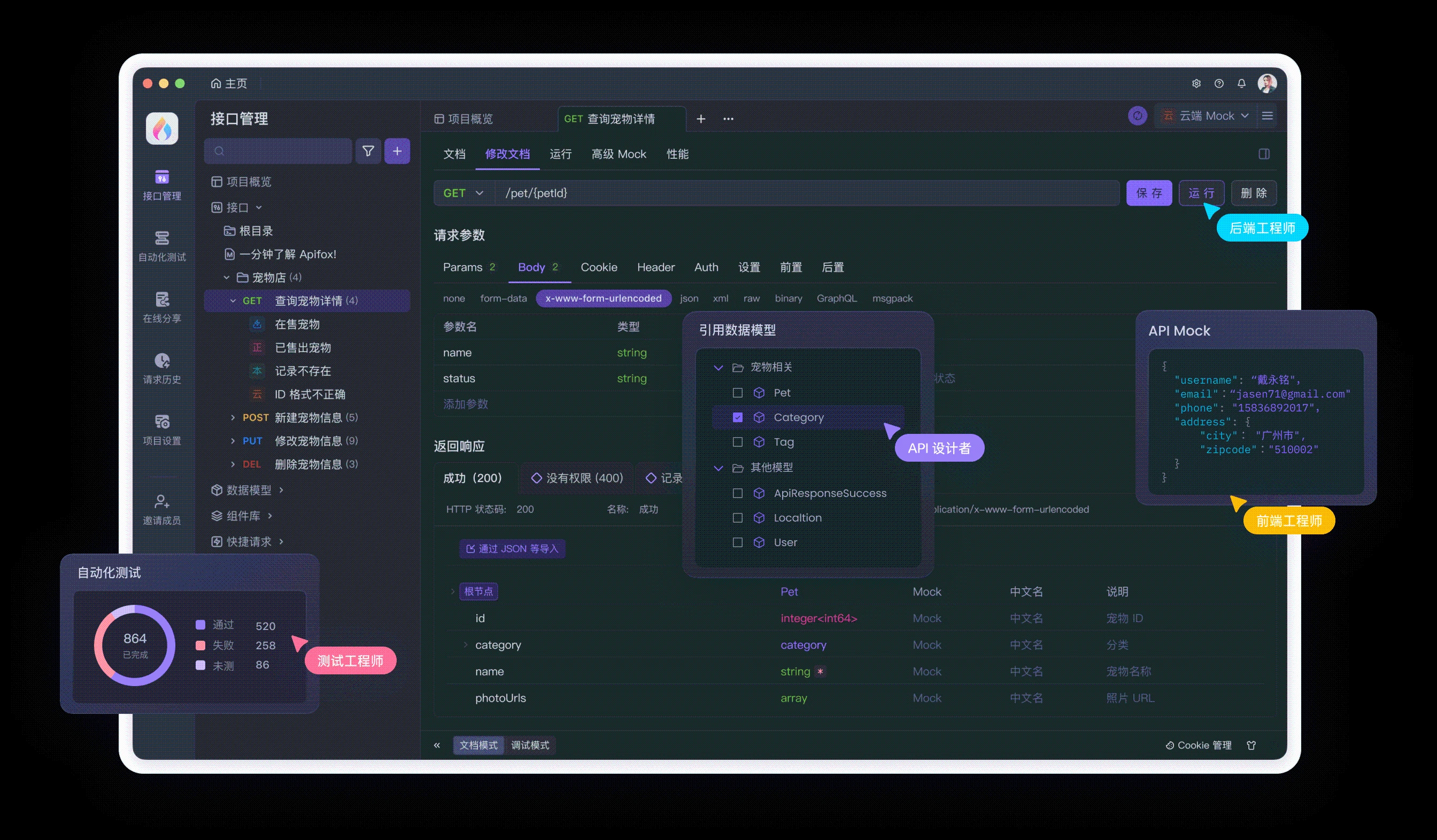Collapse the 宠物店 folder
Screen dimensions: 1437x840
(x=226, y=277)
